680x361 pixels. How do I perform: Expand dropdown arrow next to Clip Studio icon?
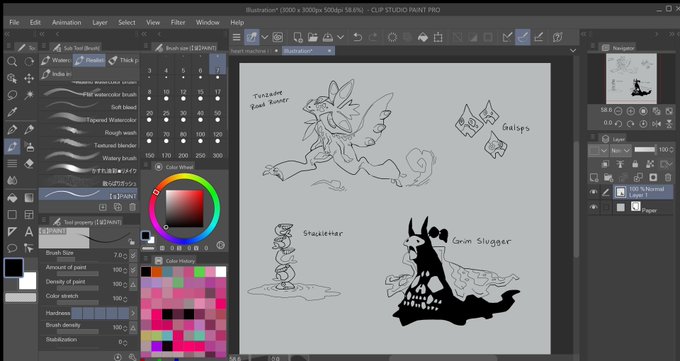pos(264,38)
